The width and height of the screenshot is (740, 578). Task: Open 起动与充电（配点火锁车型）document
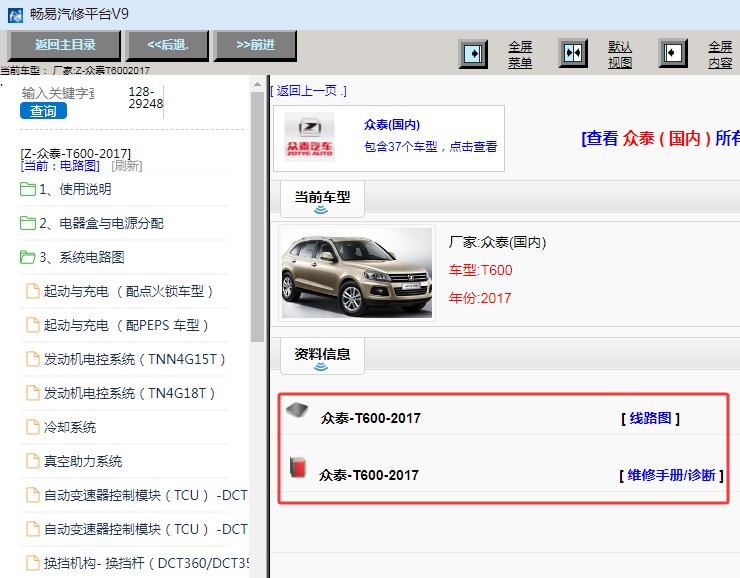(x=128, y=291)
